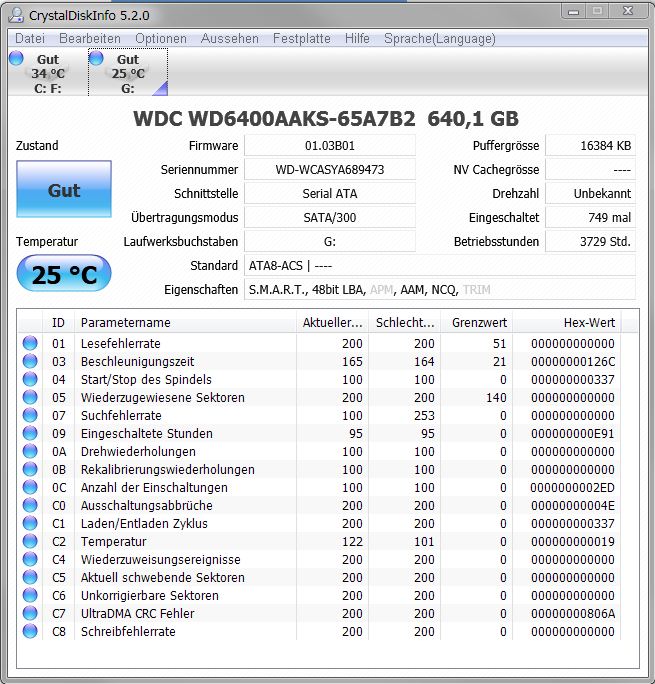Open the Sprache(Language) menu

pos(440,38)
